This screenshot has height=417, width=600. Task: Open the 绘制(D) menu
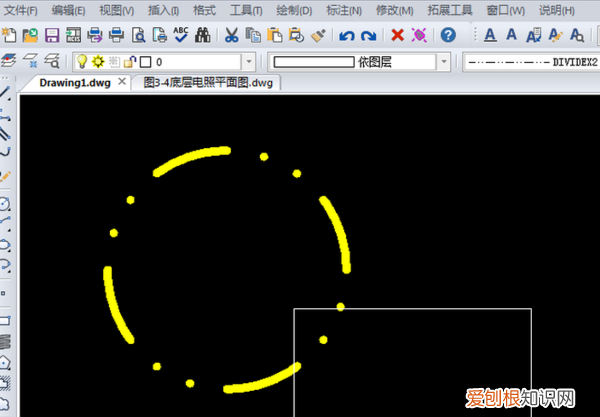[x=294, y=10]
